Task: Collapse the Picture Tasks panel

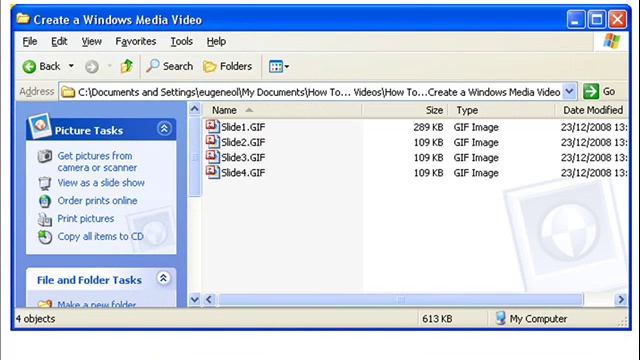Action: tap(164, 129)
